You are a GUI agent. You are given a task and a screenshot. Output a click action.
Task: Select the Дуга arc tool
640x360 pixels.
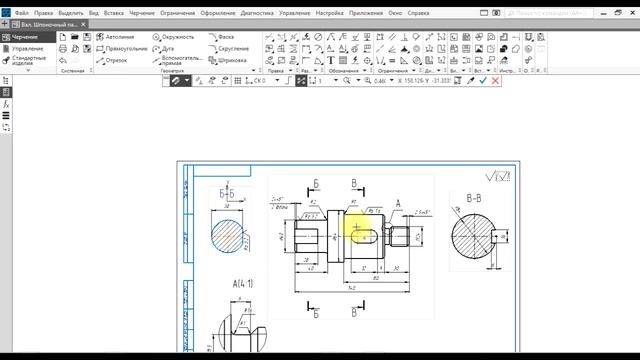(163, 49)
